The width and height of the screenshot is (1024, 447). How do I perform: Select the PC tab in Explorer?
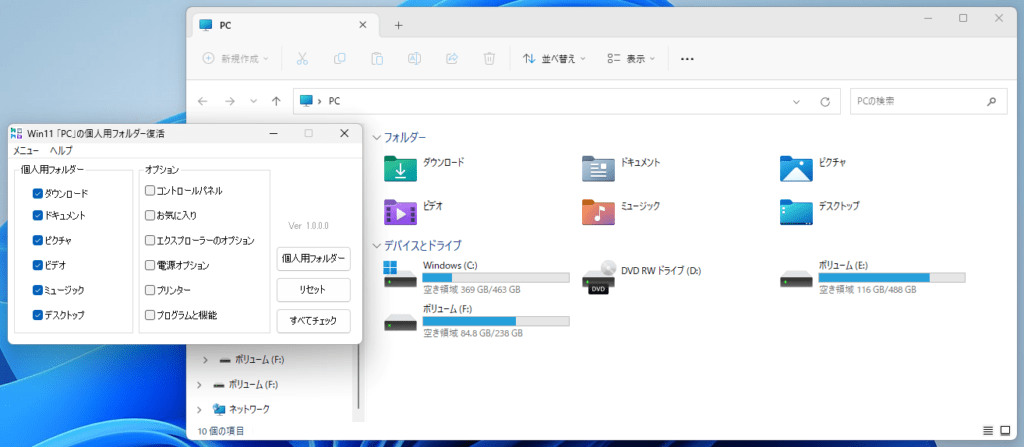point(285,25)
